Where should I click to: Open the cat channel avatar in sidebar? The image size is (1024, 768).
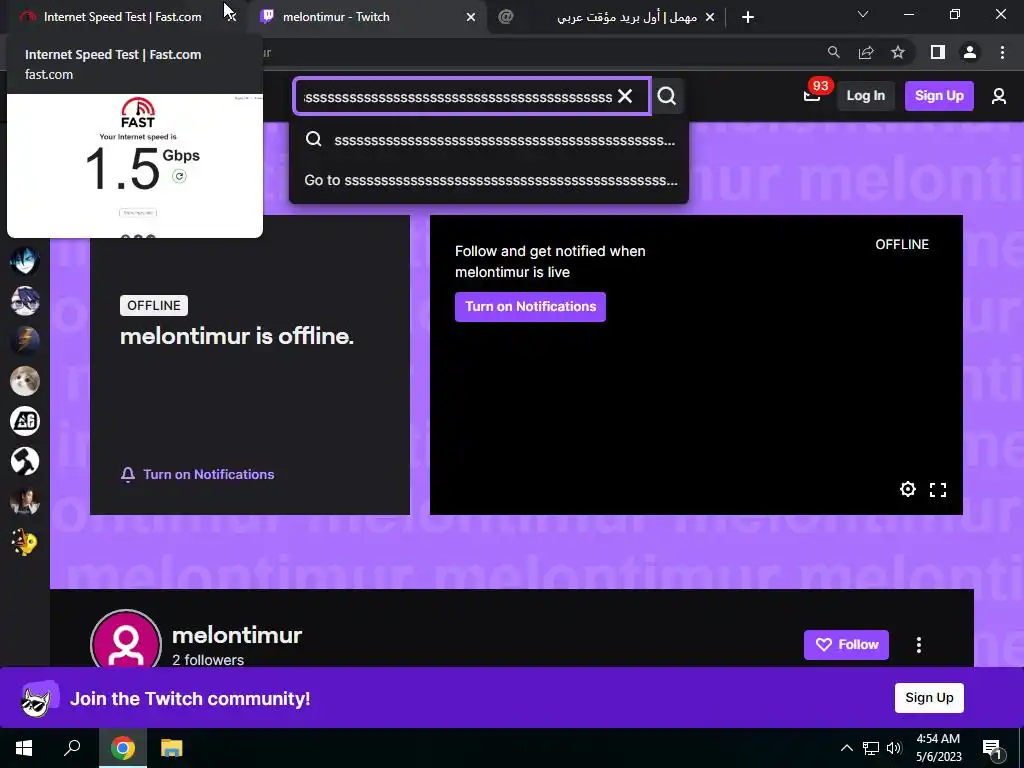click(25, 381)
